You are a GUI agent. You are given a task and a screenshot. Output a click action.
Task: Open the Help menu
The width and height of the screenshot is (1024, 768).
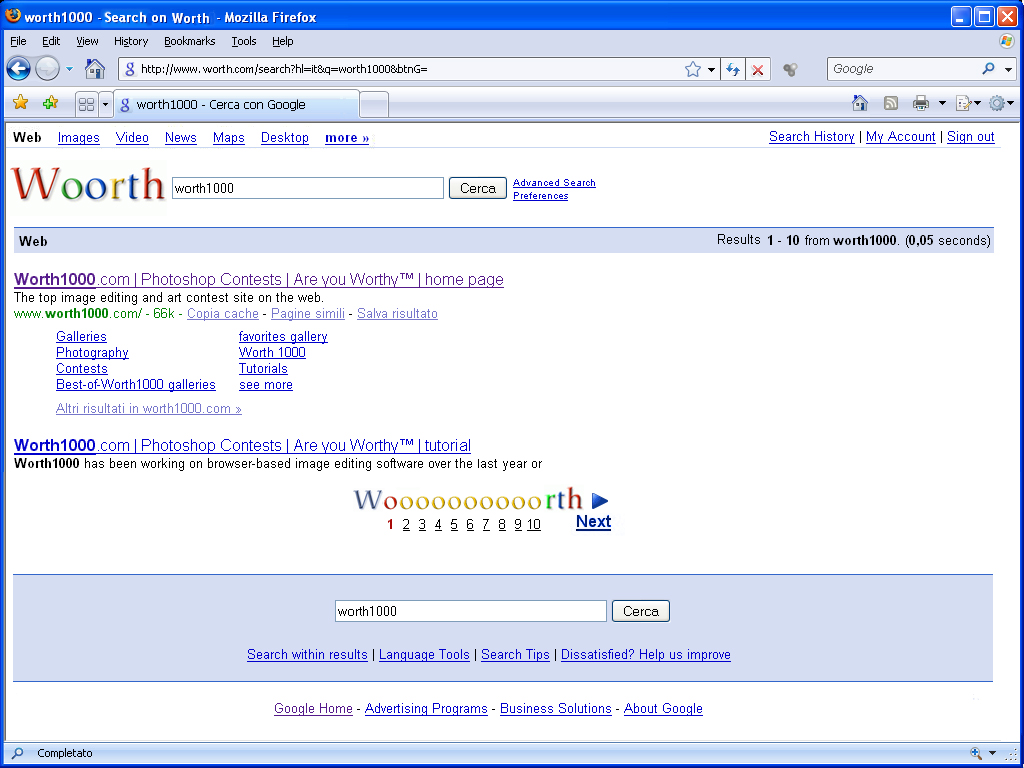tap(283, 41)
